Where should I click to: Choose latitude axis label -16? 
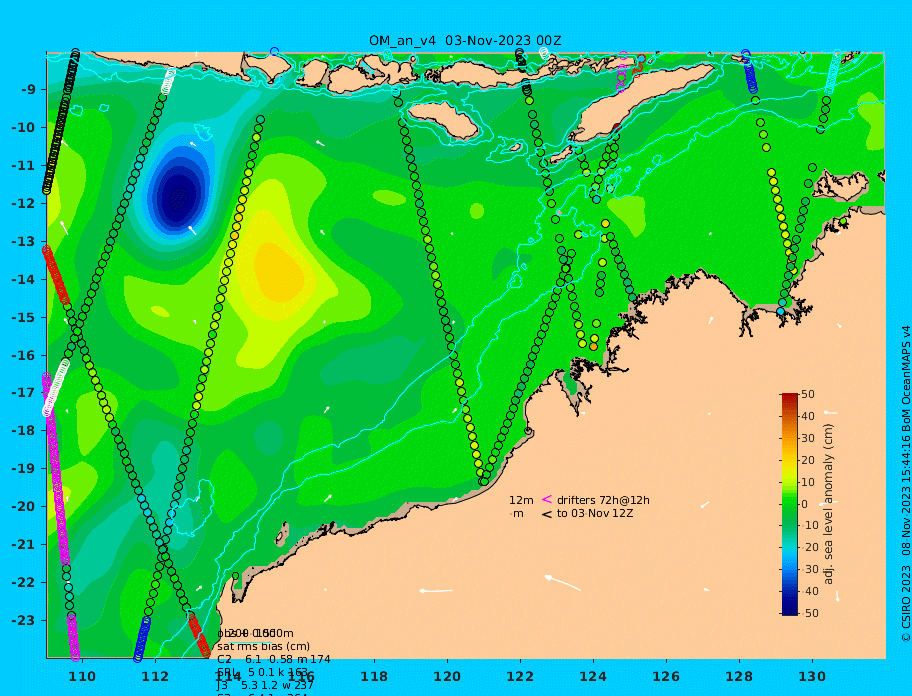(24, 355)
